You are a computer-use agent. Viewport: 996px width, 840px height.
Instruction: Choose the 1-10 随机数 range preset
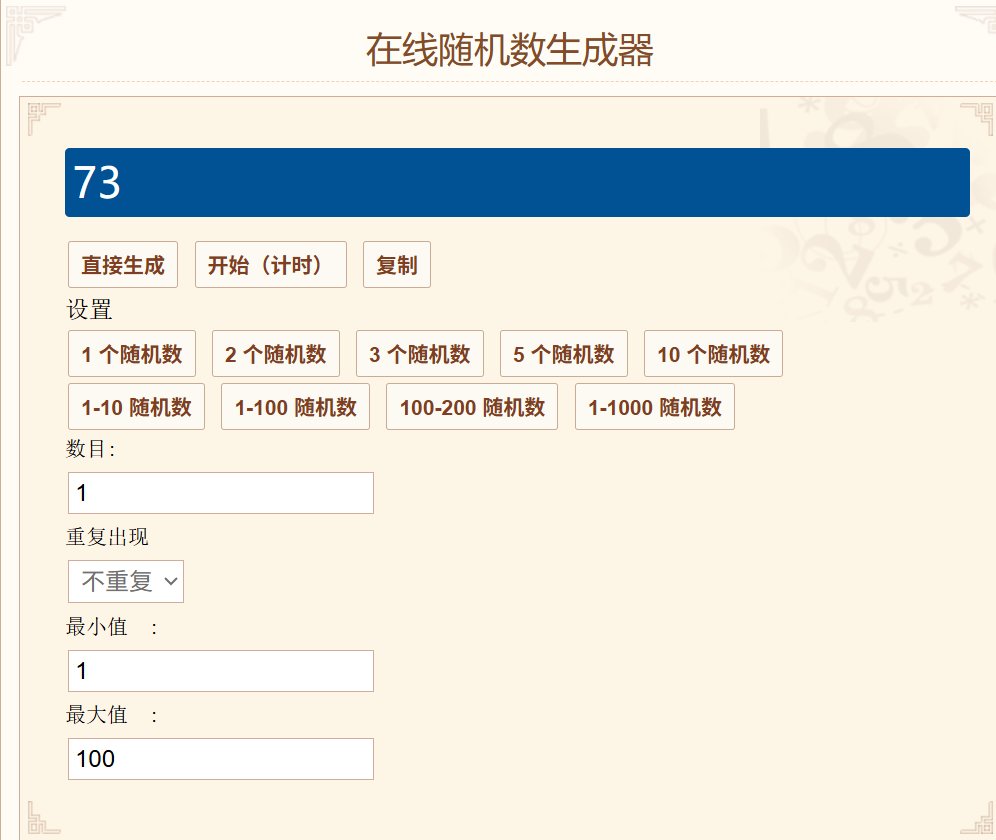(x=136, y=406)
